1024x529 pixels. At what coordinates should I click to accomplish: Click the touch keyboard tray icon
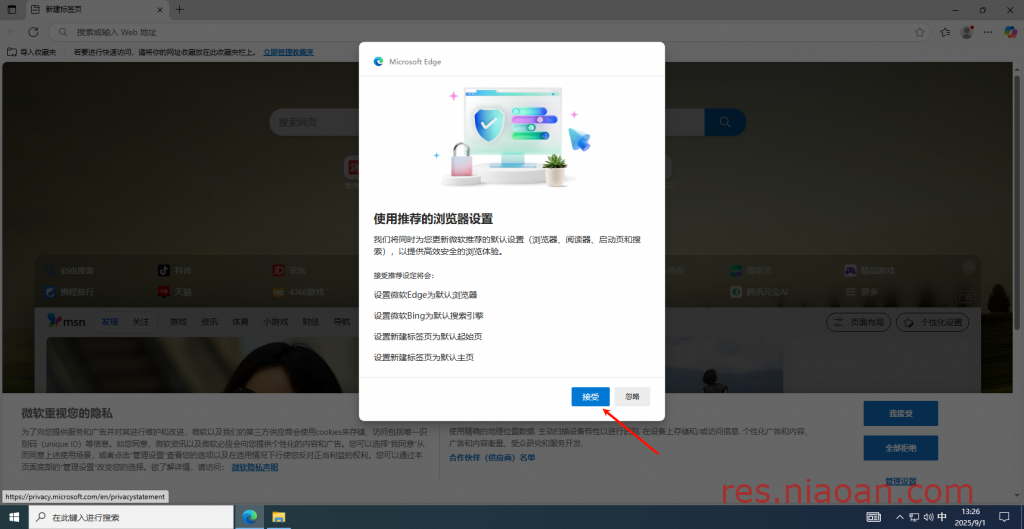(x=873, y=517)
